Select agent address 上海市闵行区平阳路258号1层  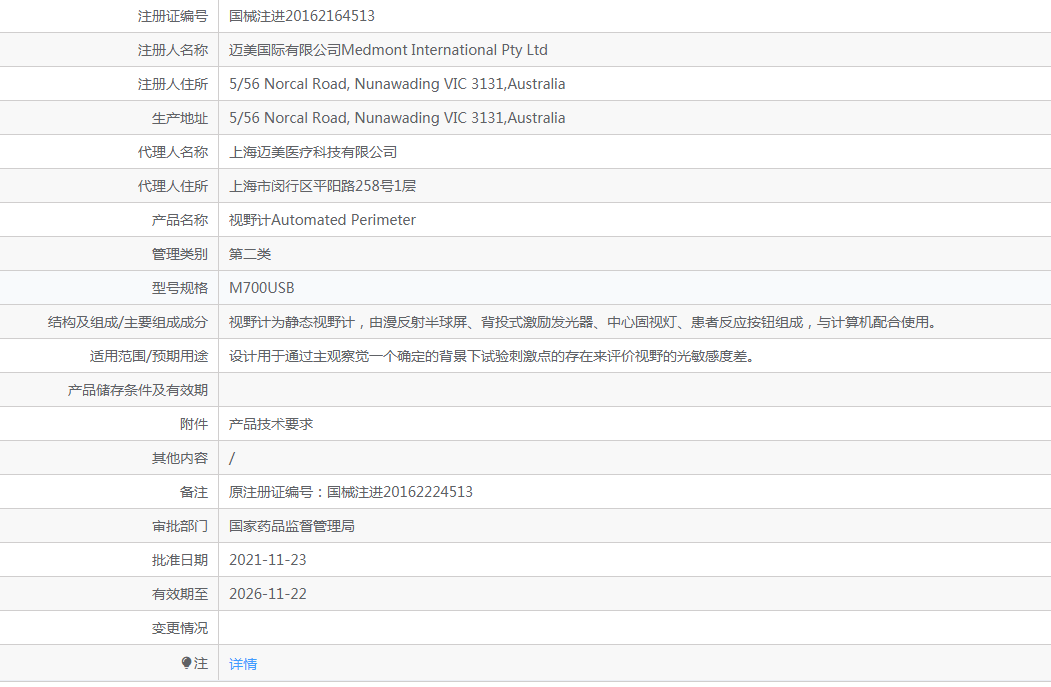coord(322,186)
